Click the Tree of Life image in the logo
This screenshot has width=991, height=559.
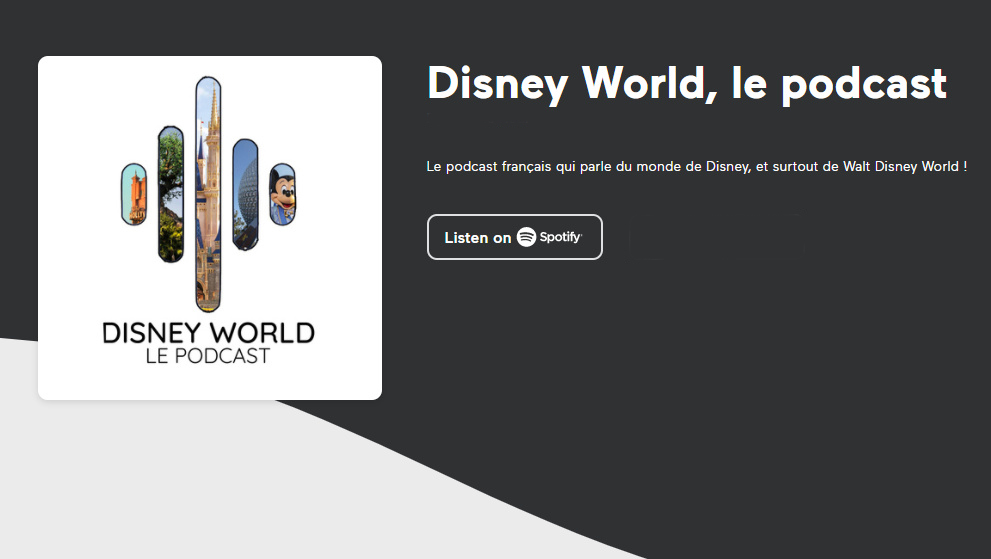point(171,194)
